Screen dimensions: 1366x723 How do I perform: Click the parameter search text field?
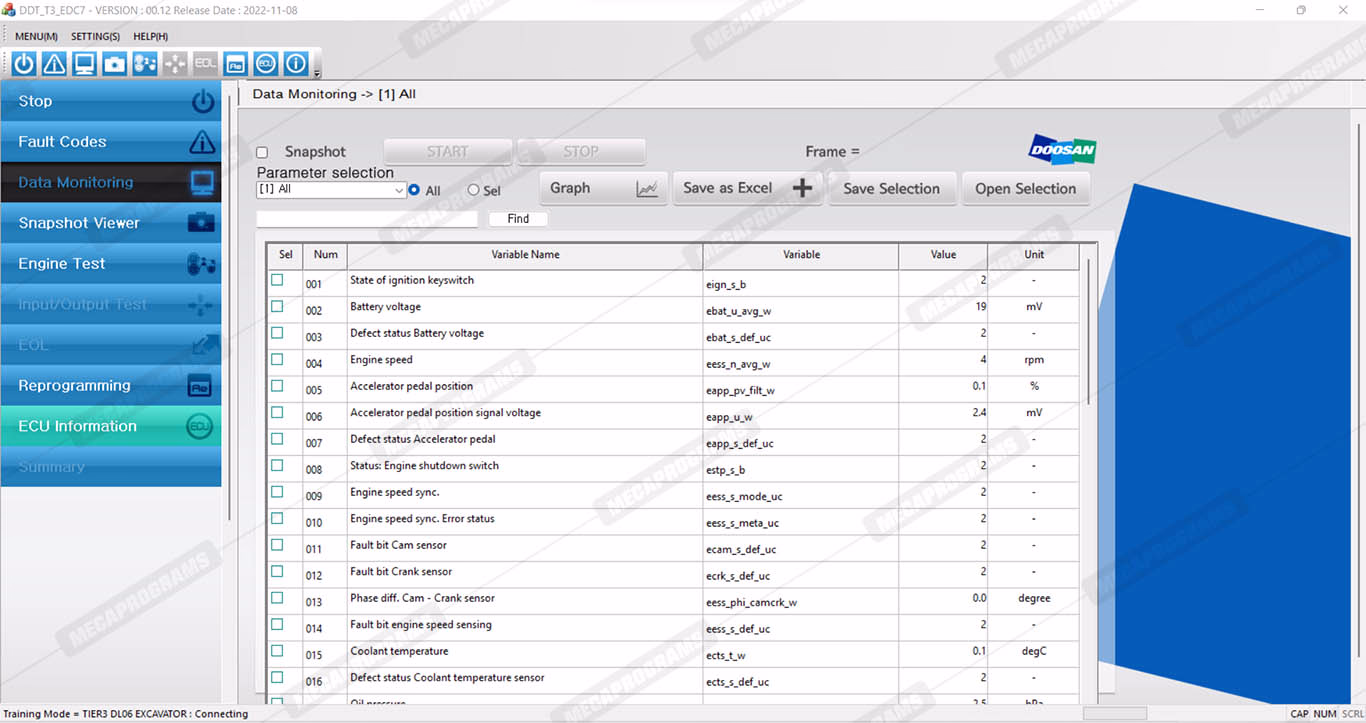click(367, 219)
